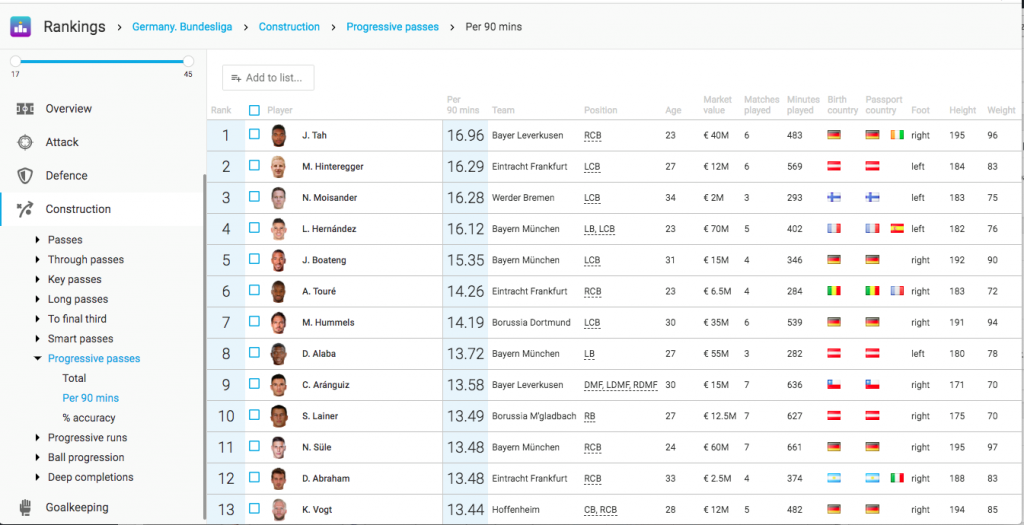Click D. Alaba's player photo

(279, 354)
